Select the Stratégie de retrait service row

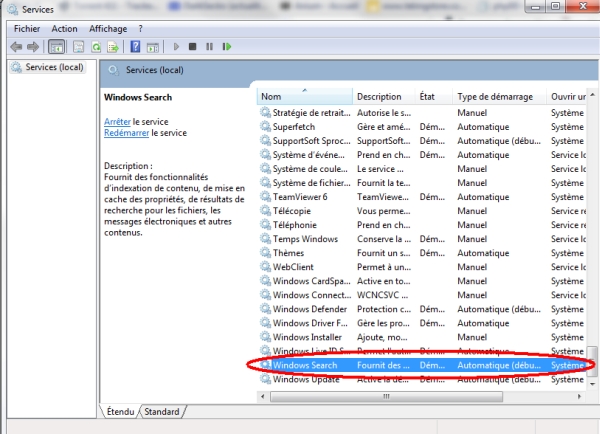pyautogui.click(x=422, y=113)
